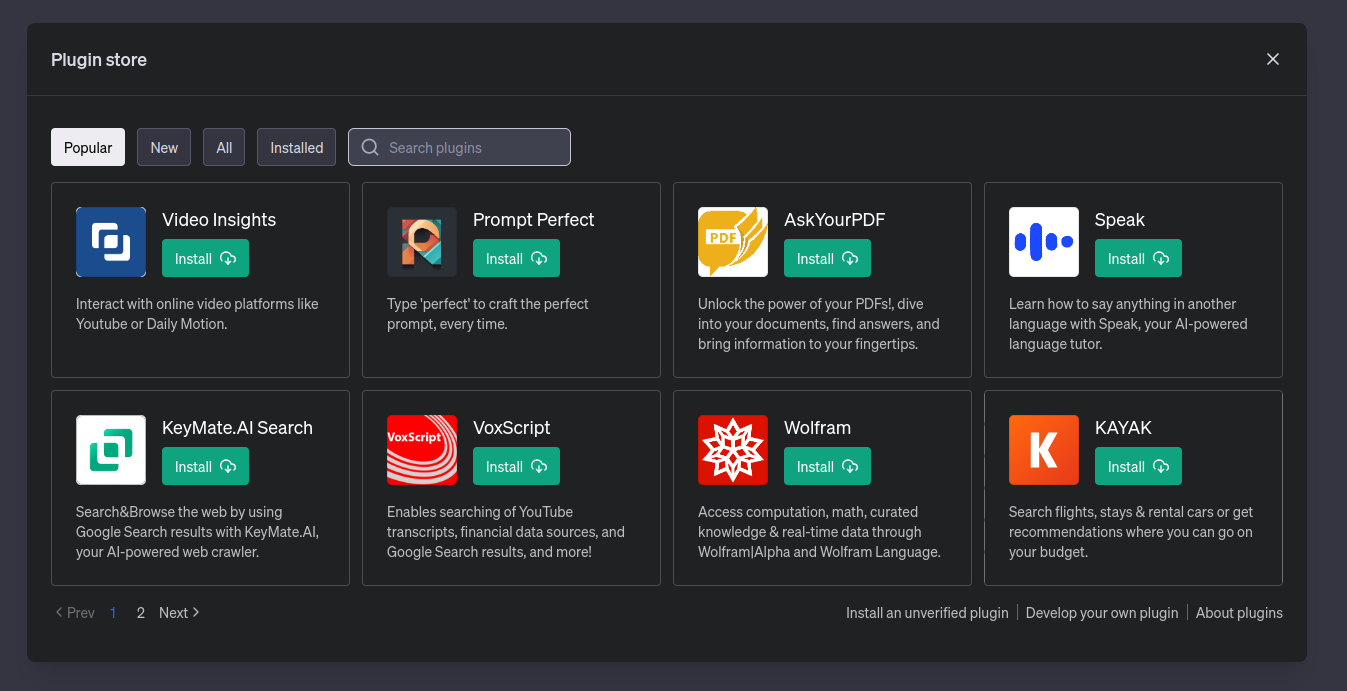Jump to page 2 of plugins
This screenshot has width=1347, height=691.
pos(141,613)
